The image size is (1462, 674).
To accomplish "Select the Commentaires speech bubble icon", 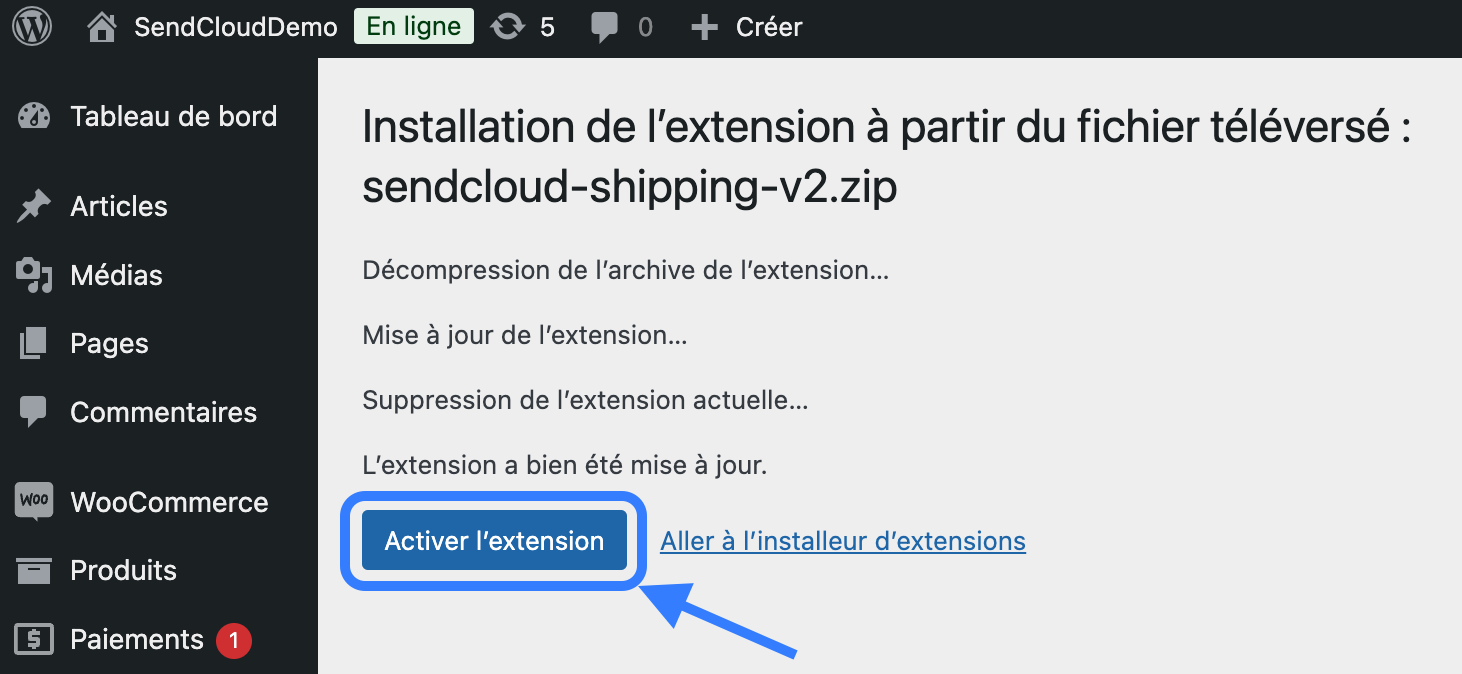I will tap(34, 412).
